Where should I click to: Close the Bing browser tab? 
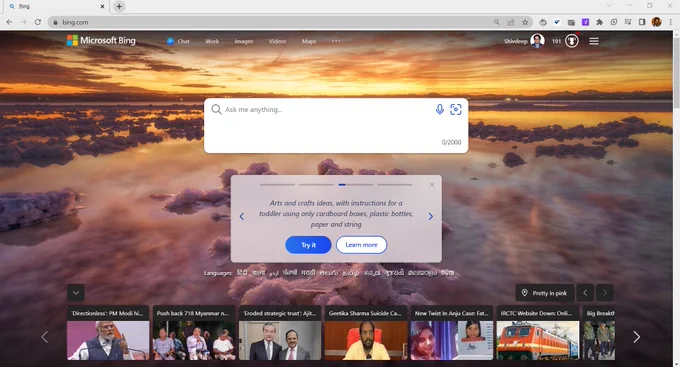tap(102, 7)
